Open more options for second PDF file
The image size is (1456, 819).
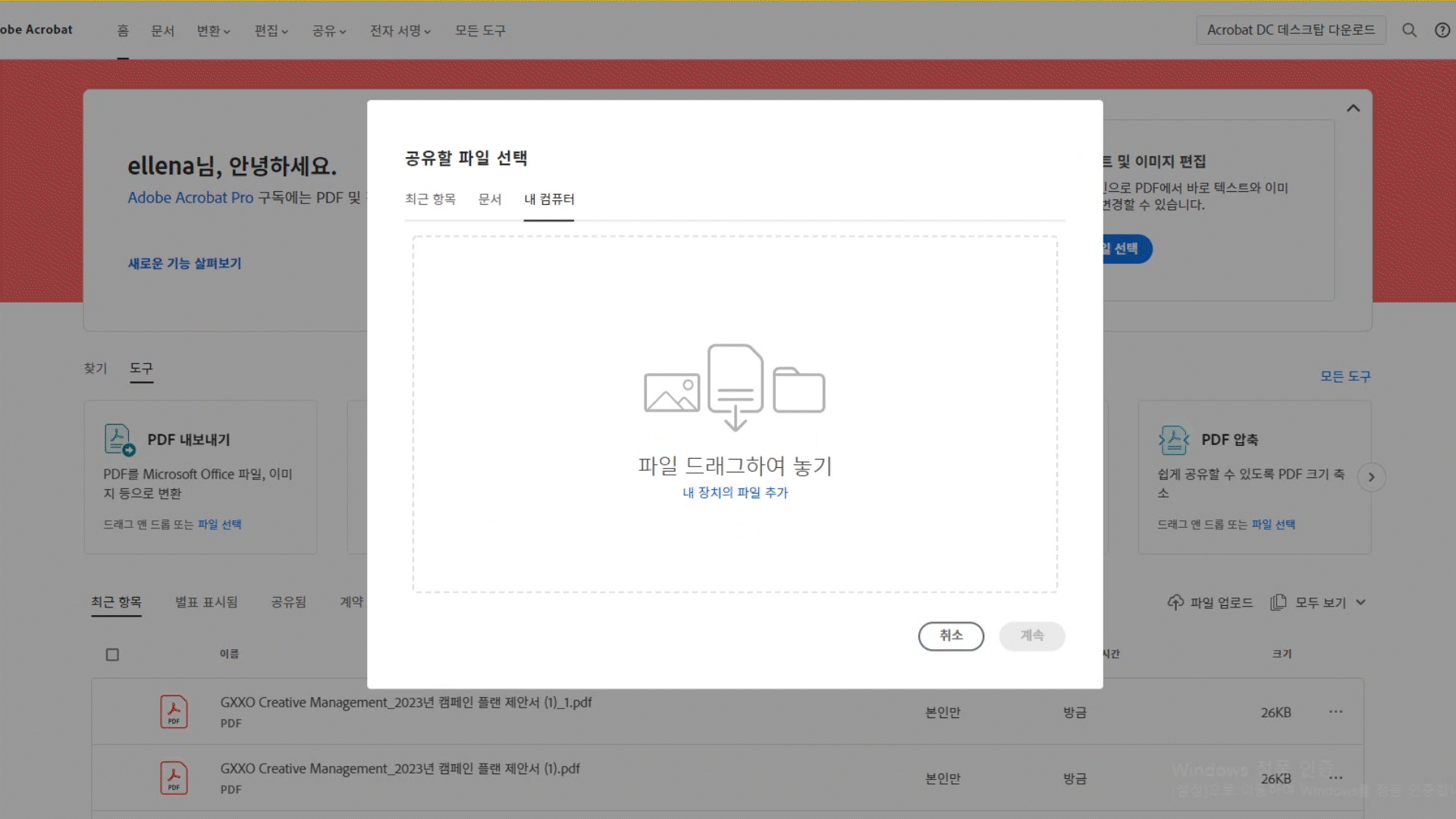coord(1335,777)
